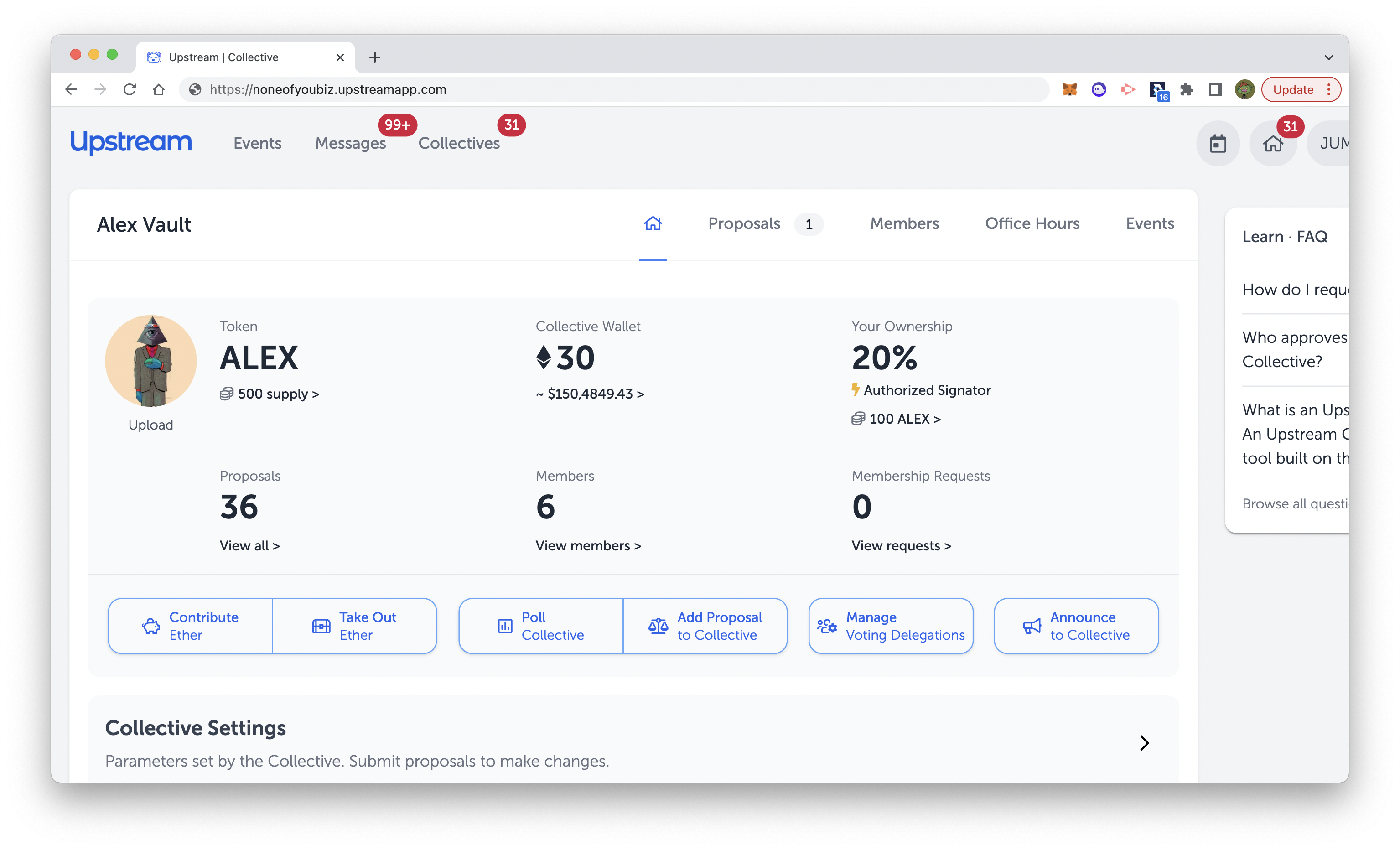Click the MetaMask fox extension icon

pyautogui.click(x=1069, y=89)
